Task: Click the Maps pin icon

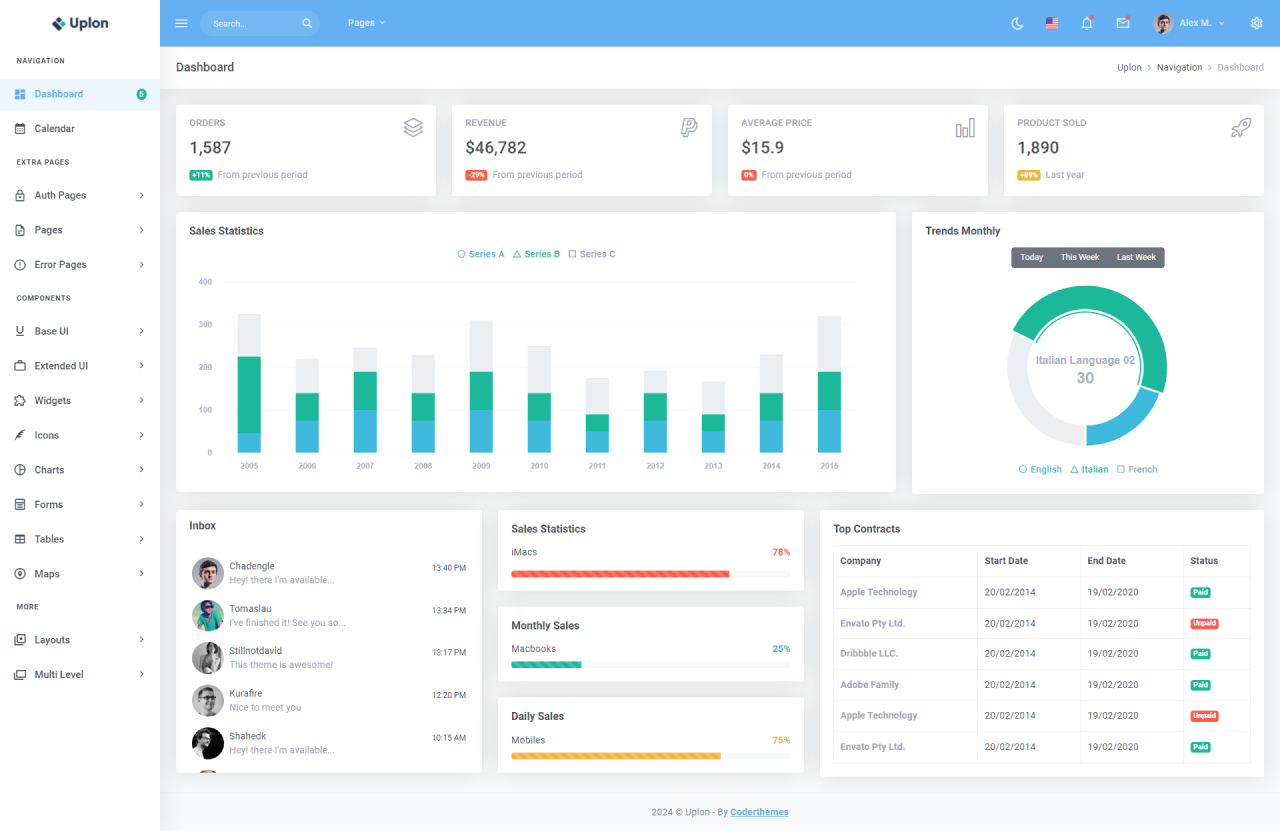Action: [20, 574]
